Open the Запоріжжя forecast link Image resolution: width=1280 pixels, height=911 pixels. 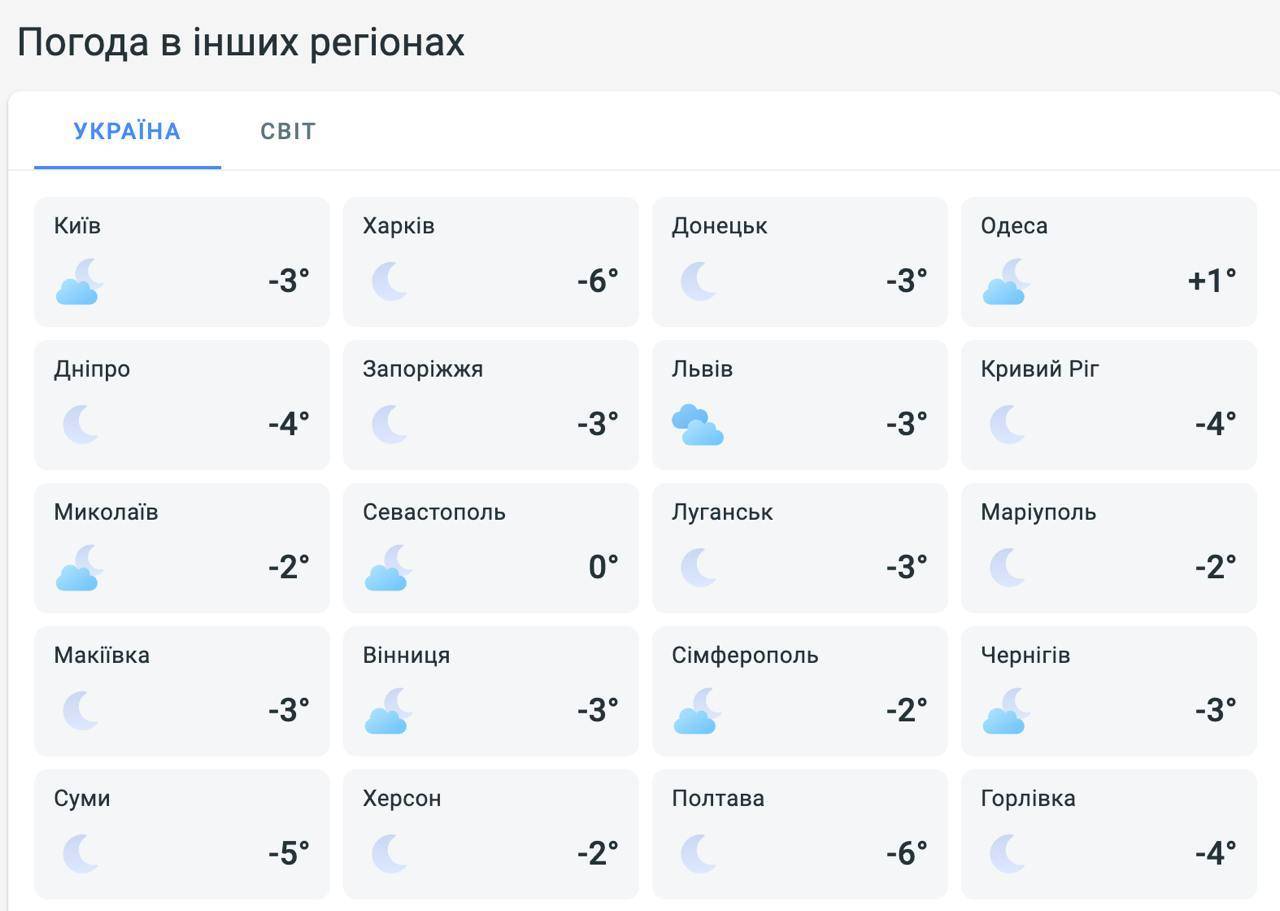(x=491, y=404)
